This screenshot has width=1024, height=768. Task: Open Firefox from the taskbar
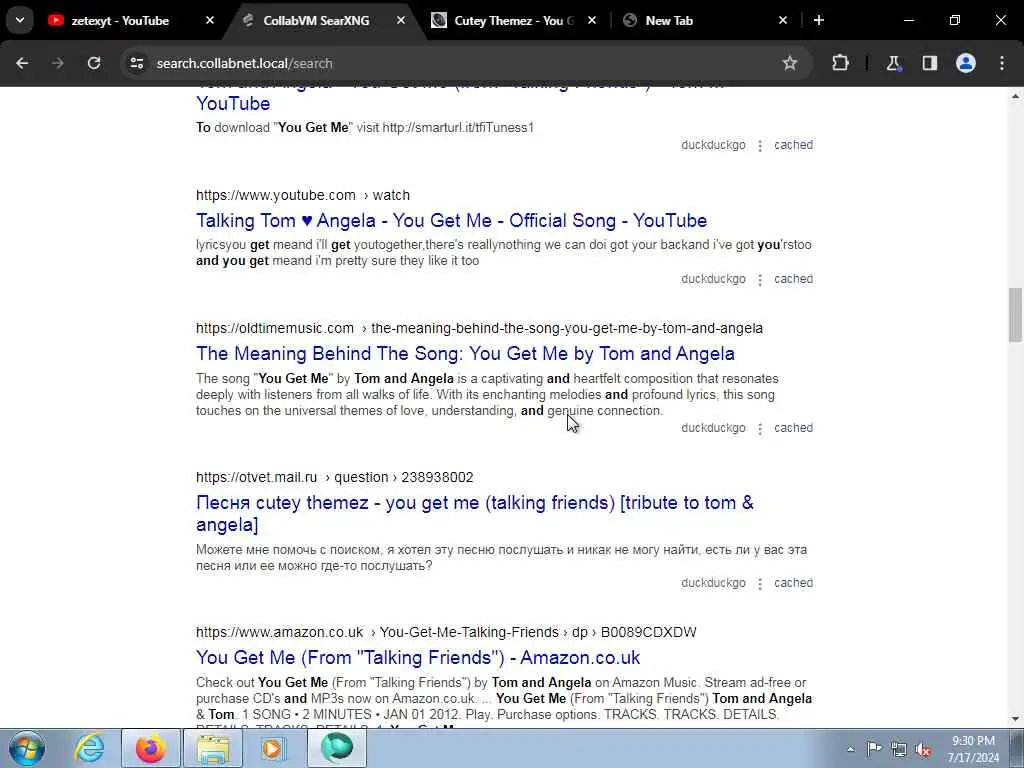pyautogui.click(x=151, y=748)
